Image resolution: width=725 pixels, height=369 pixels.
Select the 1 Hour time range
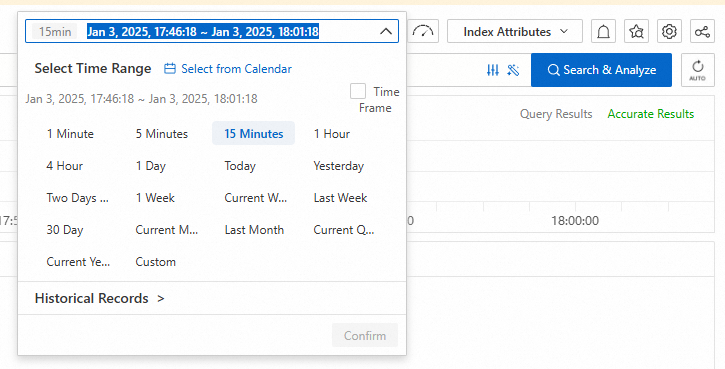pyautogui.click(x=332, y=134)
